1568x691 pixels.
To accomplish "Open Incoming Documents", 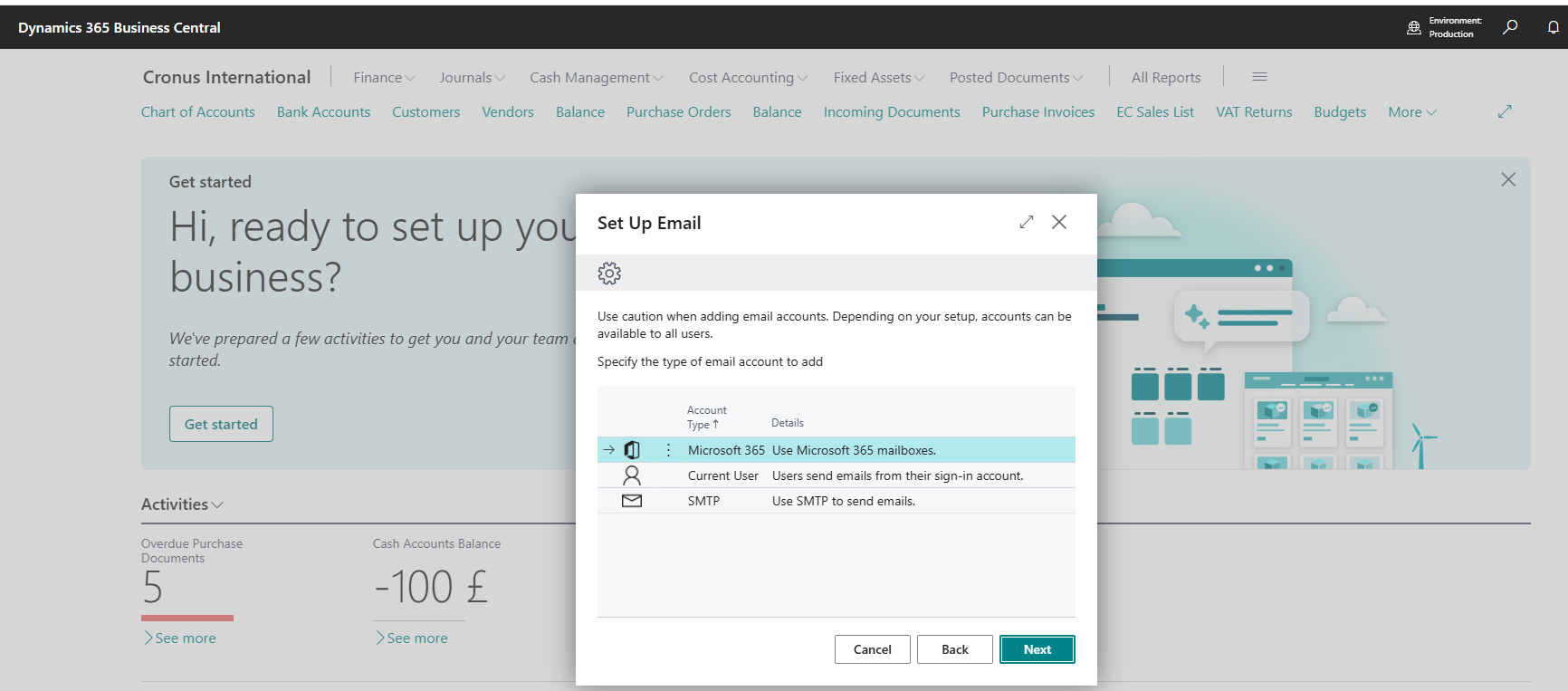I will click(x=892, y=112).
